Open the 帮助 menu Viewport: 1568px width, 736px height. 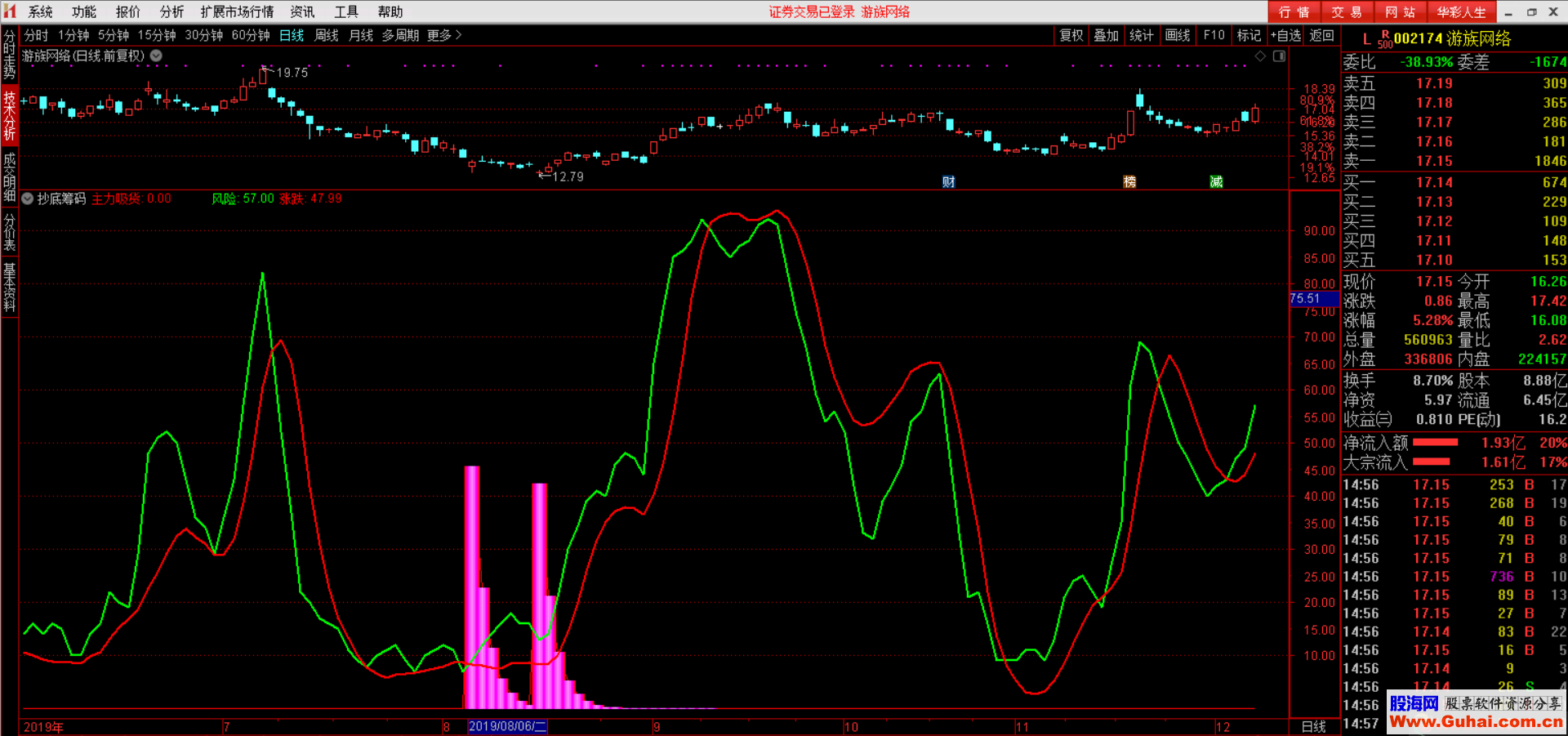click(390, 11)
